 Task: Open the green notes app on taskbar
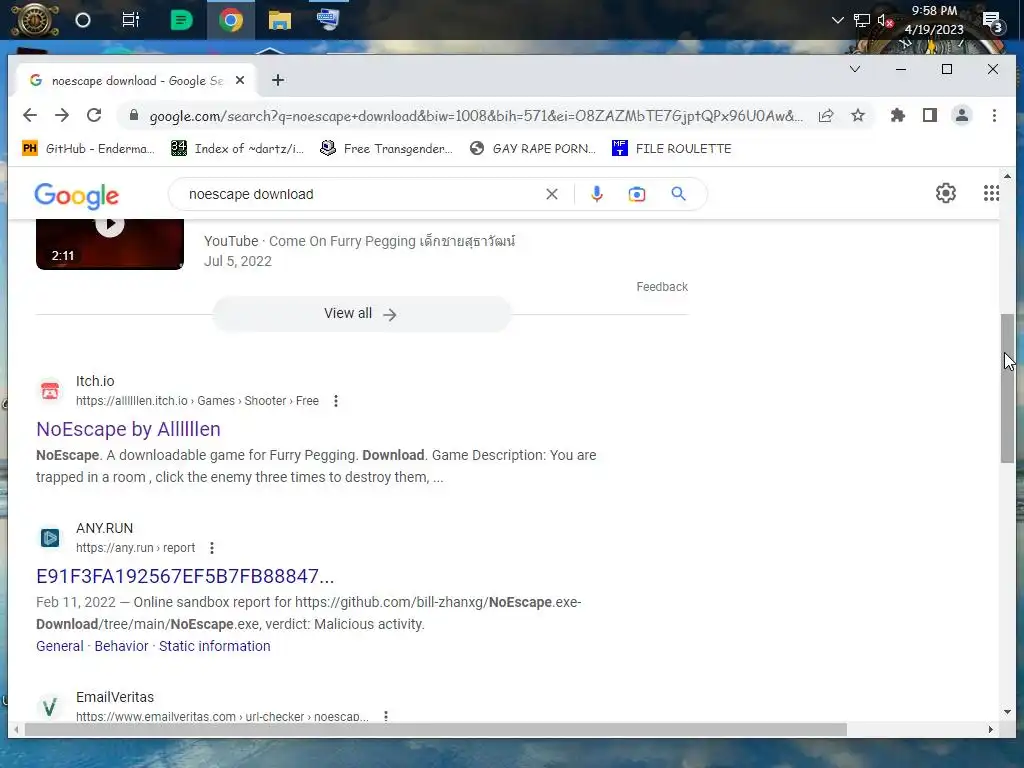181,20
